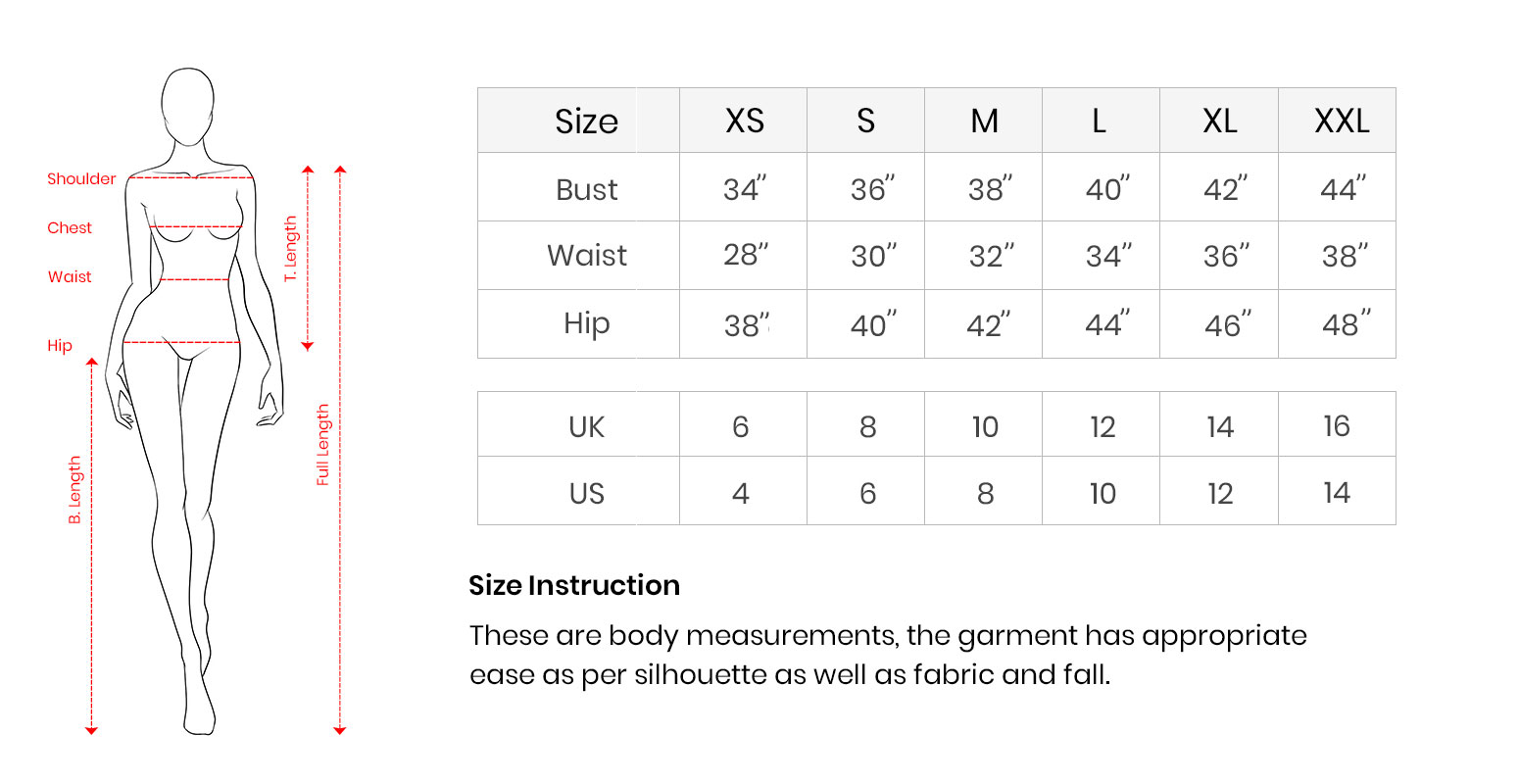Click the UK size row label
This screenshot has width=1519, height=784.
click(x=586, y=426)
